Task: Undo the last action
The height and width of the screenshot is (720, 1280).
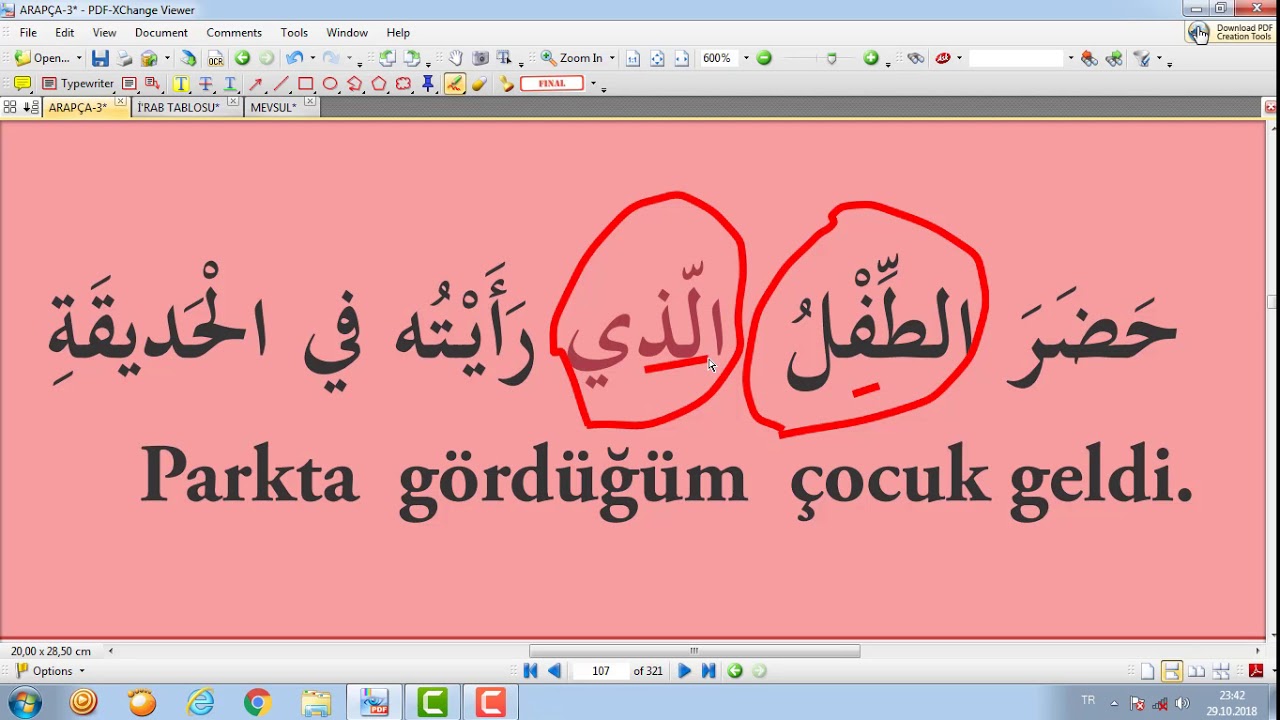Action: (293, 58)
